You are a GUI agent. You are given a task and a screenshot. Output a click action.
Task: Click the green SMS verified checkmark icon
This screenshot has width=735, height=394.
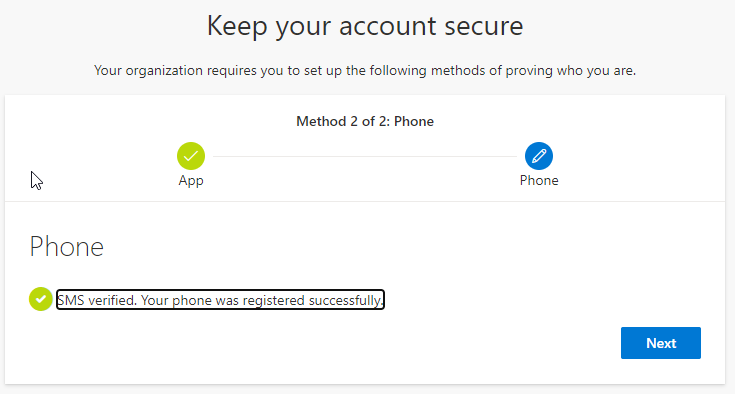(41, 299)
